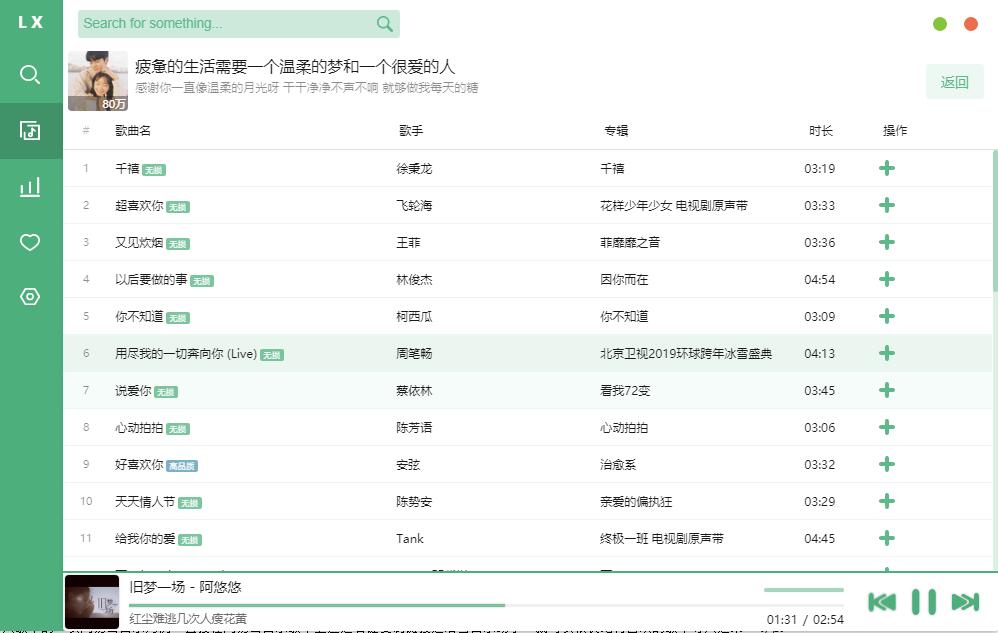Select song title 以后要做的事
Viewport: 998px width, 633px height.
pyautogui.click(x=151, y=279)
